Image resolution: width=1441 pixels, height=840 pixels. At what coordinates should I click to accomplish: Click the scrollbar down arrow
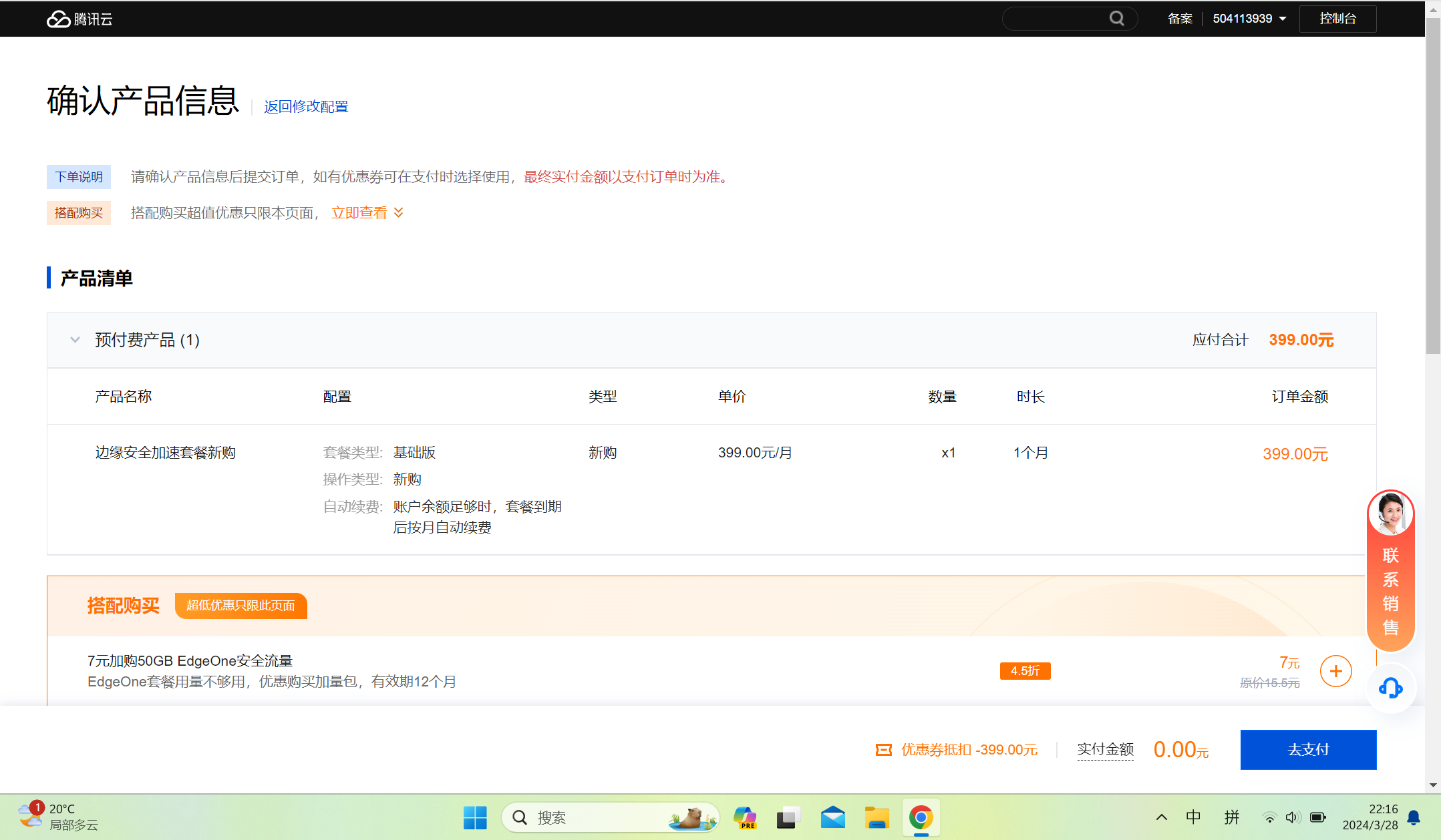point(1433,786)
